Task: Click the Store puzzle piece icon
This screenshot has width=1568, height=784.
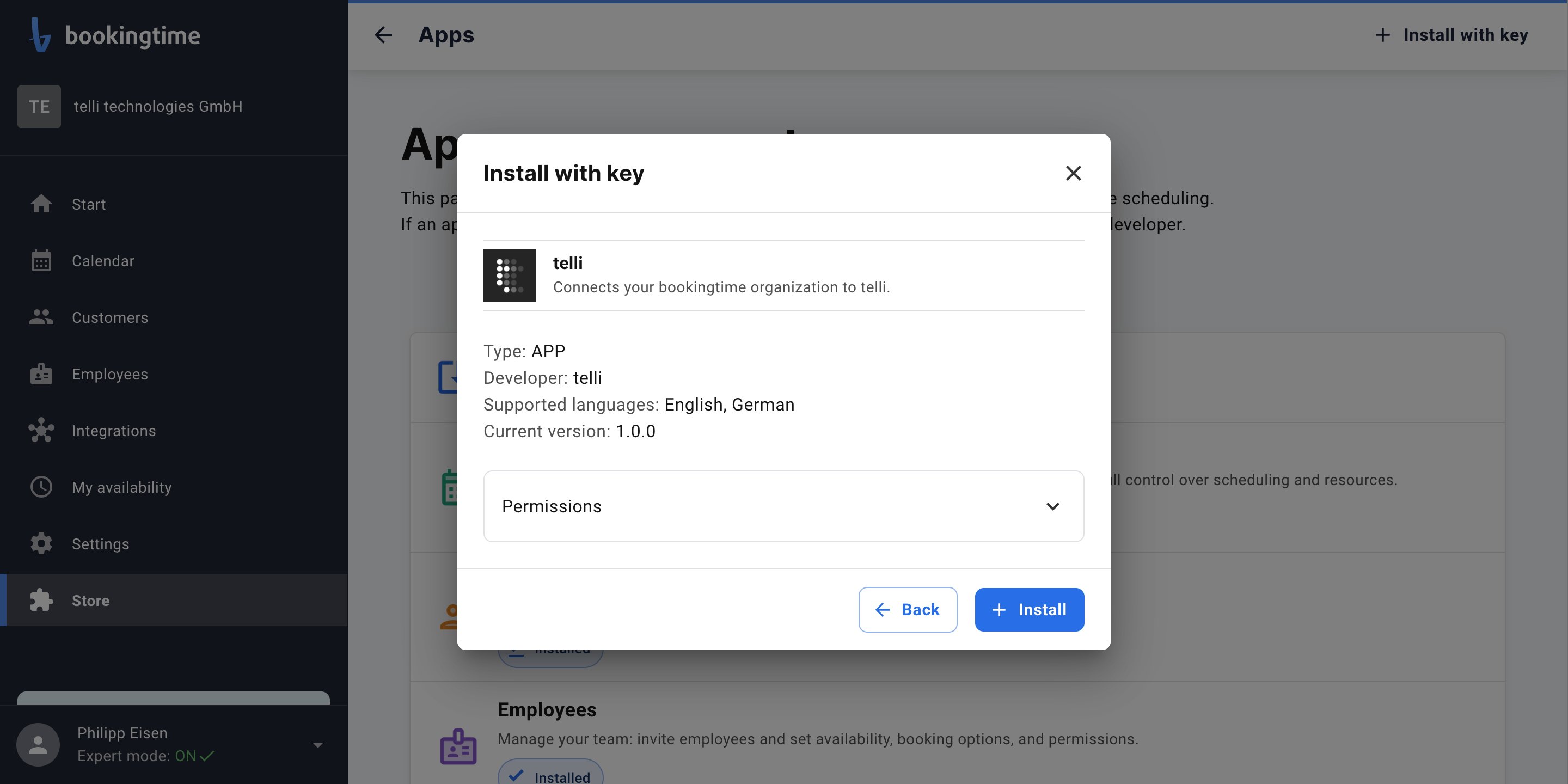Action: tap(41, 600)
